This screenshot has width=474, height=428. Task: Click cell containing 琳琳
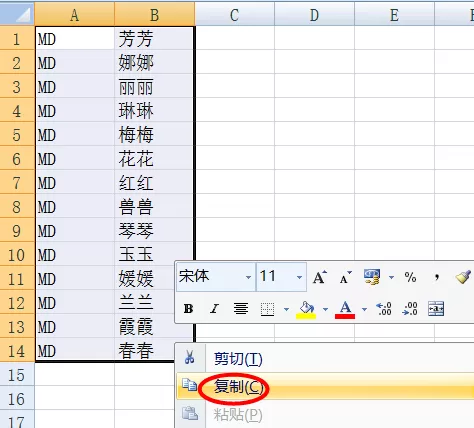point(154,111)
